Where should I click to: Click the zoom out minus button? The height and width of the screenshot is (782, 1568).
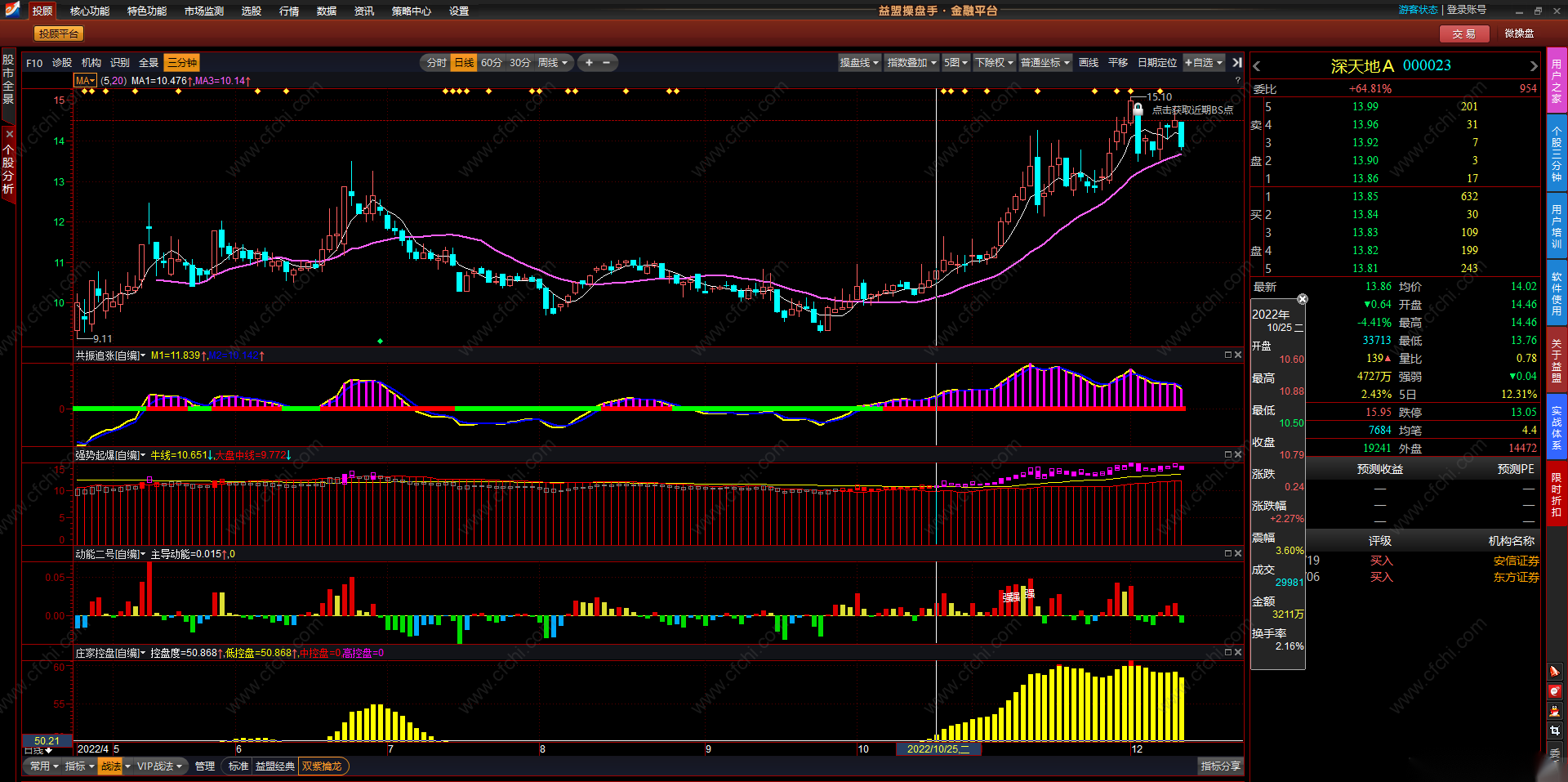click(606, 63)
